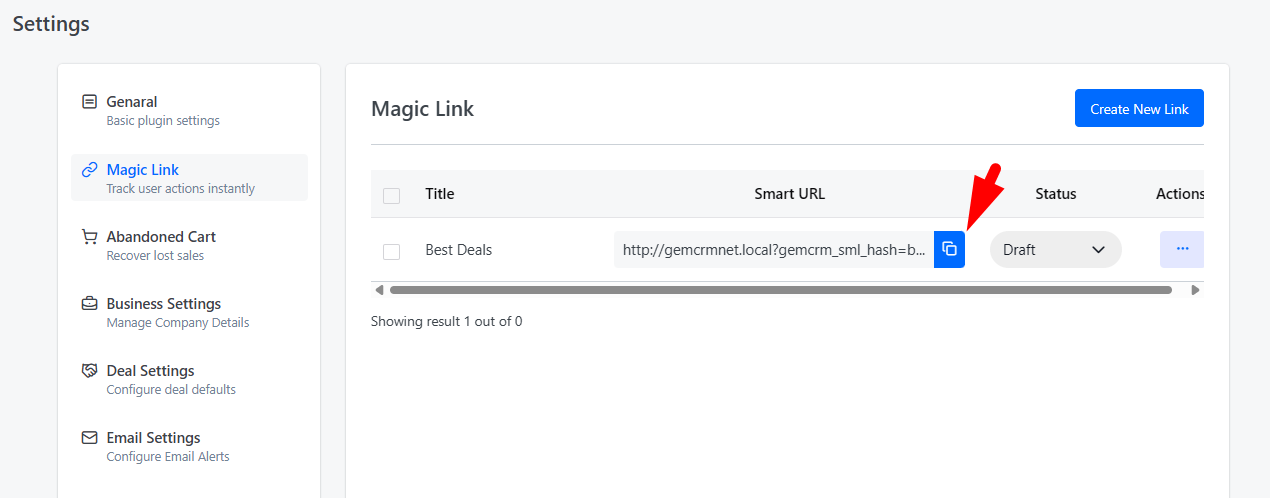Open the Magic Link settings tab
The width and height of the screenshot is (1270, 498).
[189, 178]
